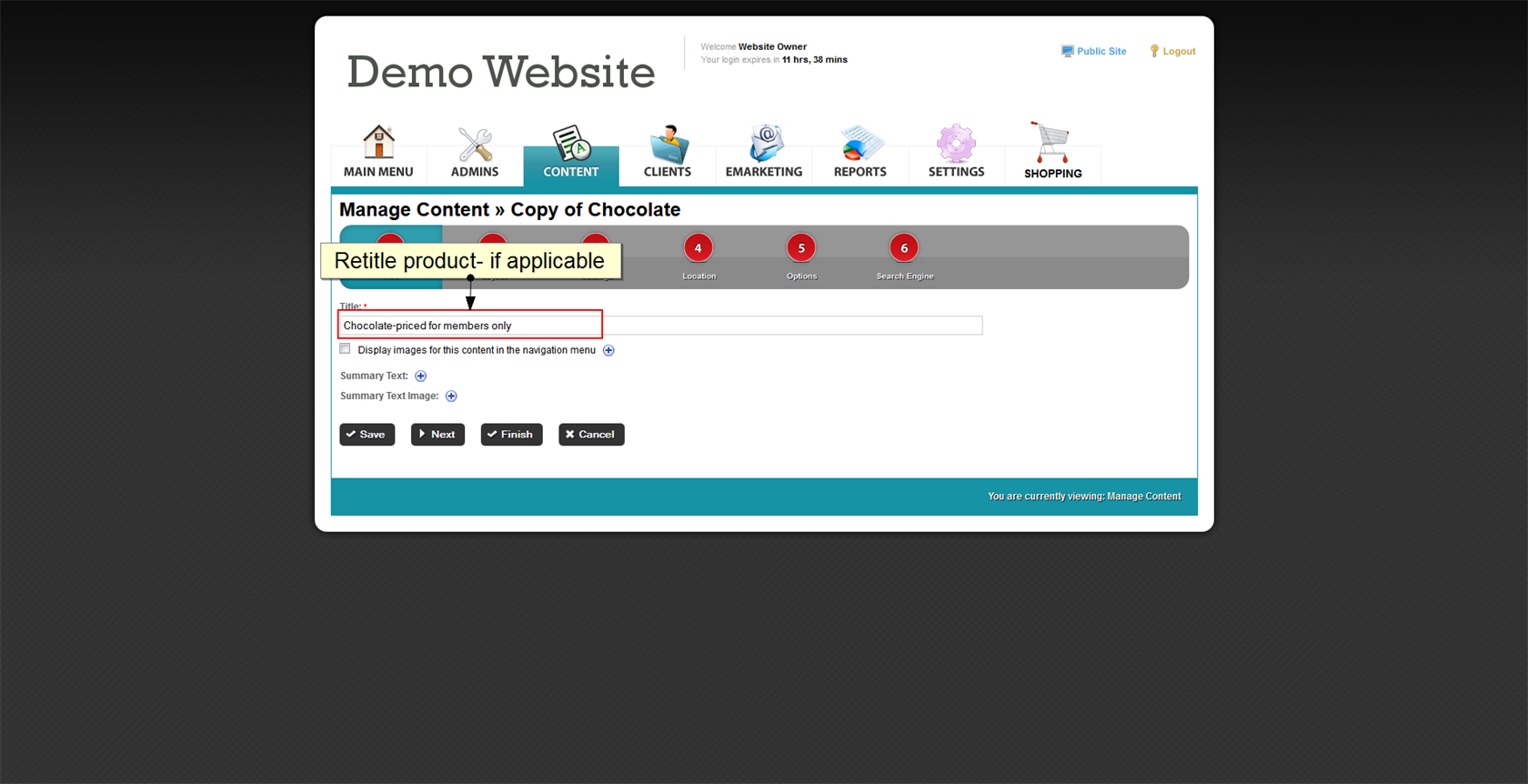Click the Admins wrench tools icon
Image resolution: width=1528 pixels, height=784 pixels.
point(475,144)
